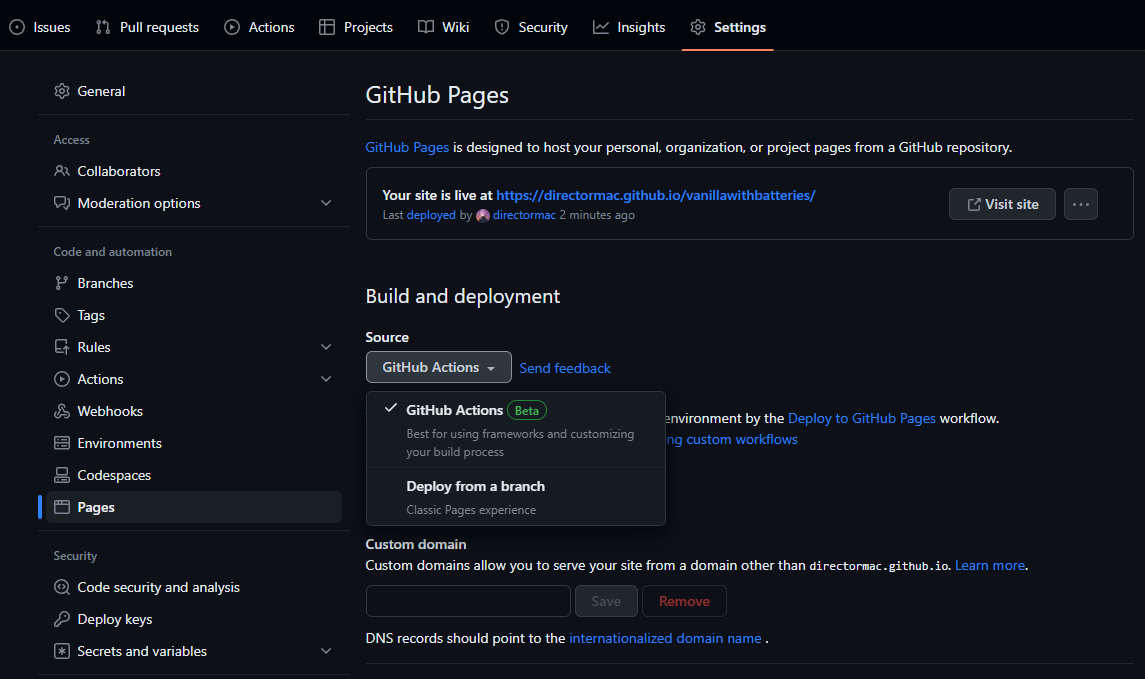Open the Pull requests icon
Screen dimensions: 1145x679
point(101,27)
